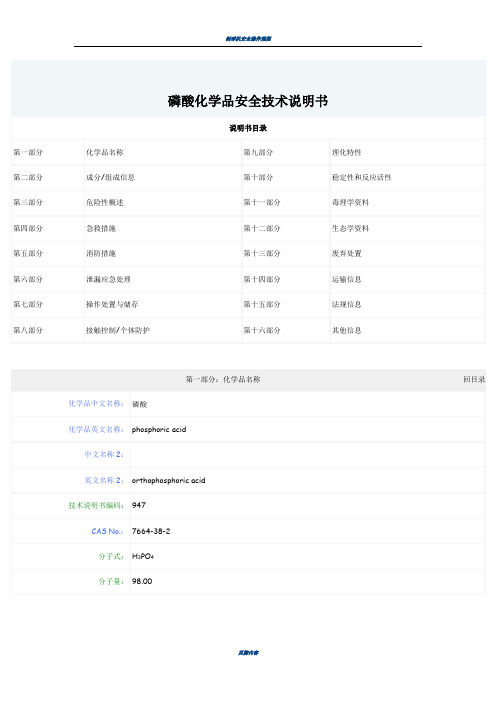Open 法规信息 contents entry
Screen dimensions: 496x702
346,305
